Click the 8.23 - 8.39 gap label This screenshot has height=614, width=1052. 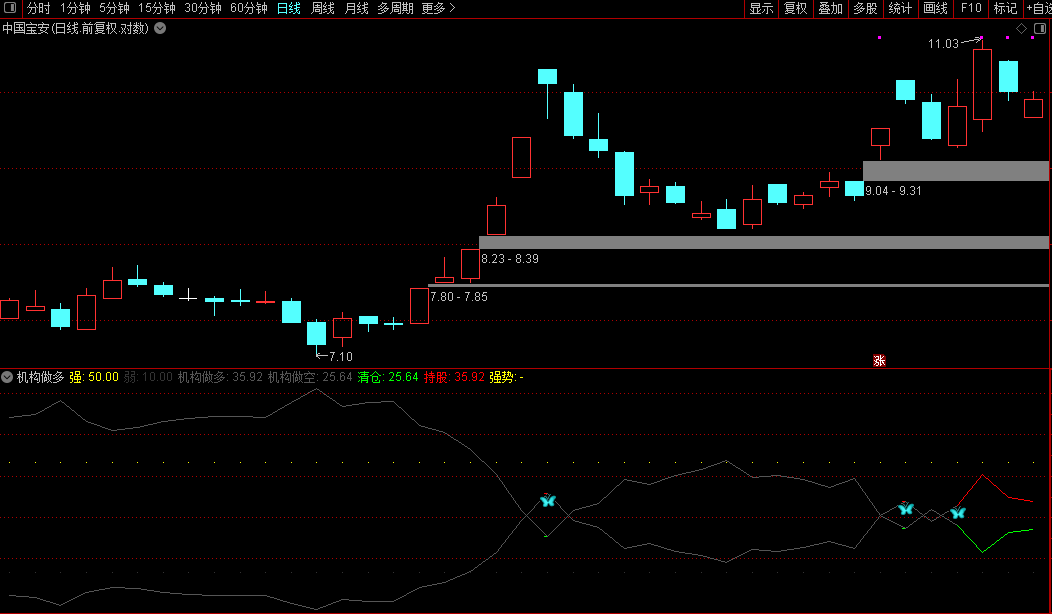tap(510, 259)
